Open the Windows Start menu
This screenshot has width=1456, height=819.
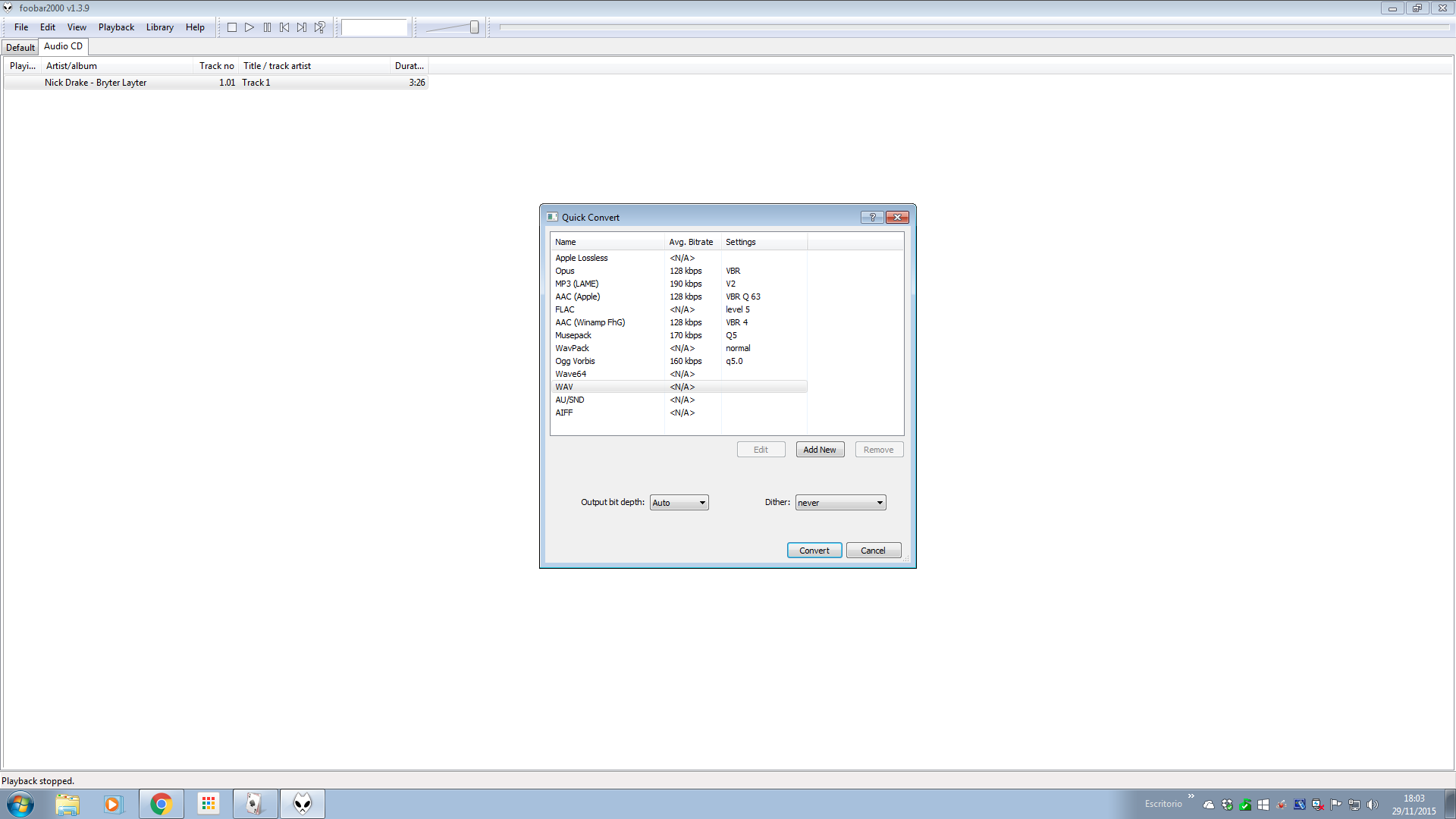(x=20, y=804)
